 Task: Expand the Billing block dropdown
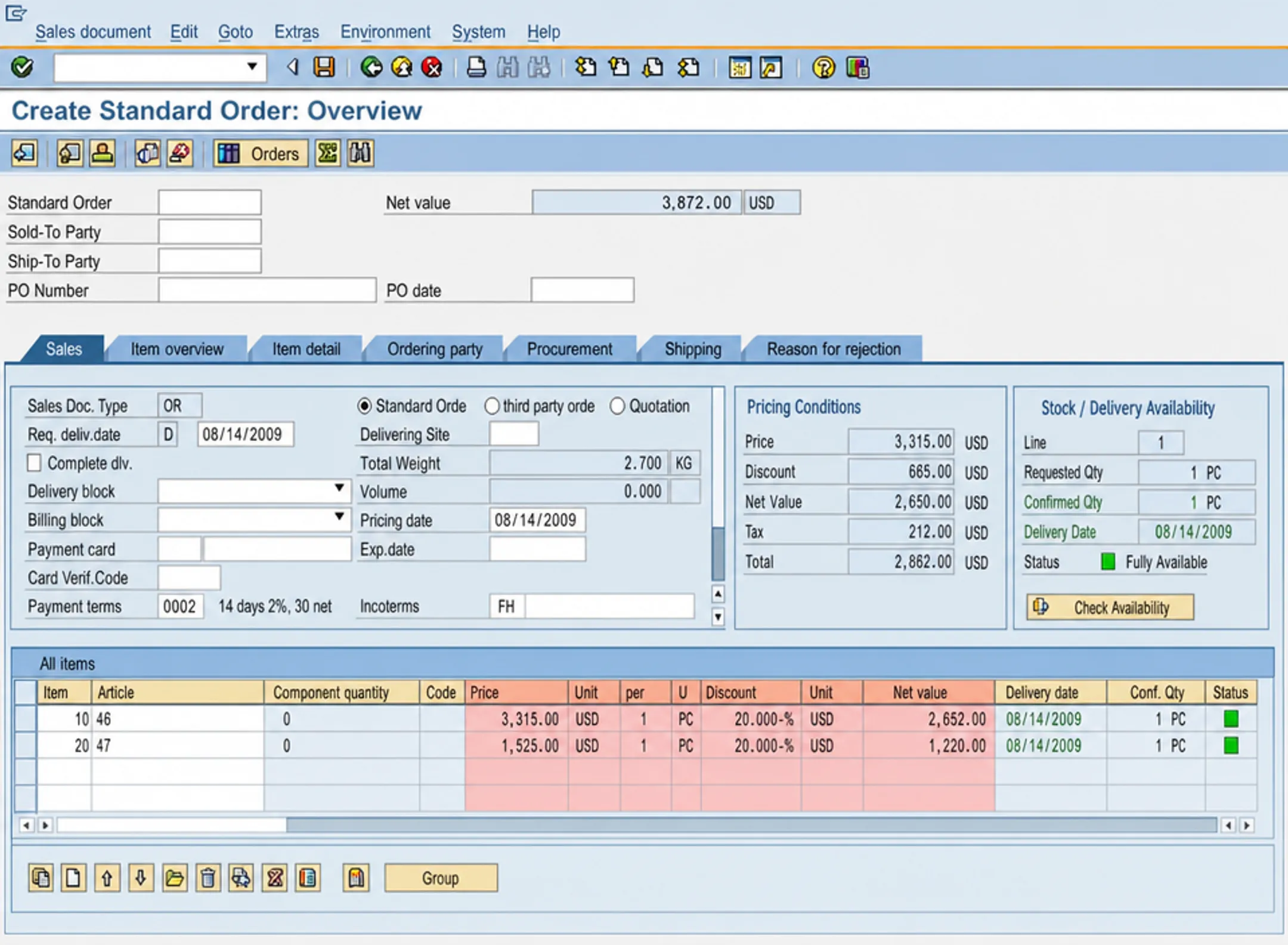[x=339, y=516]
